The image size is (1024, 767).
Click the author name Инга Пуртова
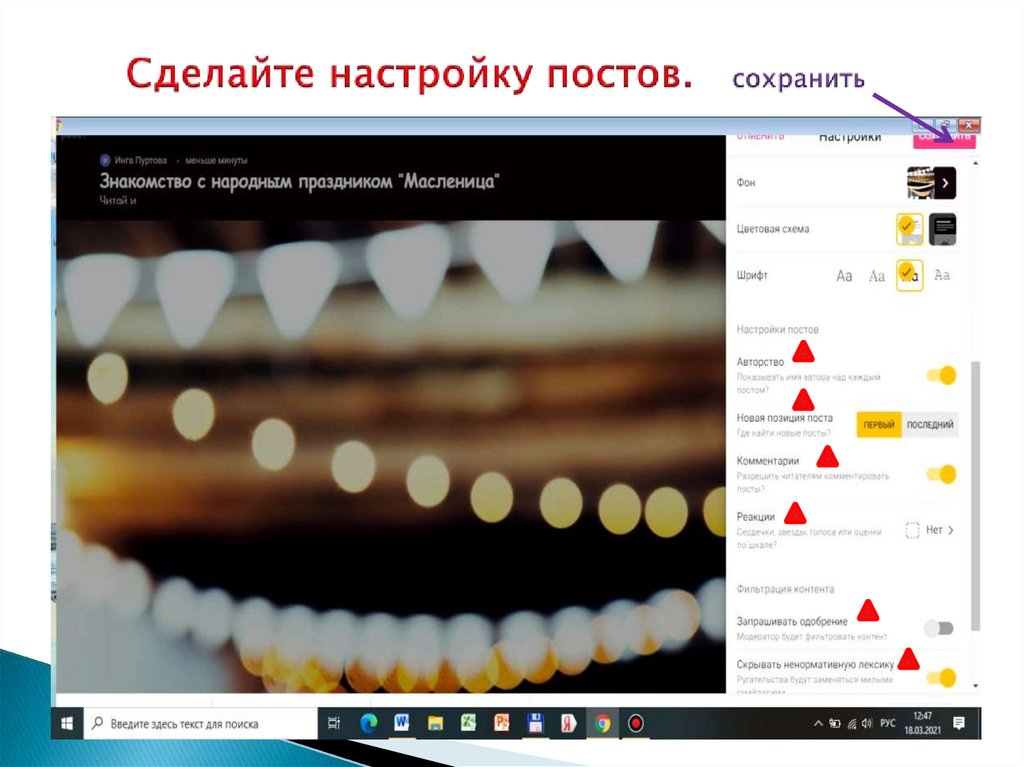pos(140,160)
